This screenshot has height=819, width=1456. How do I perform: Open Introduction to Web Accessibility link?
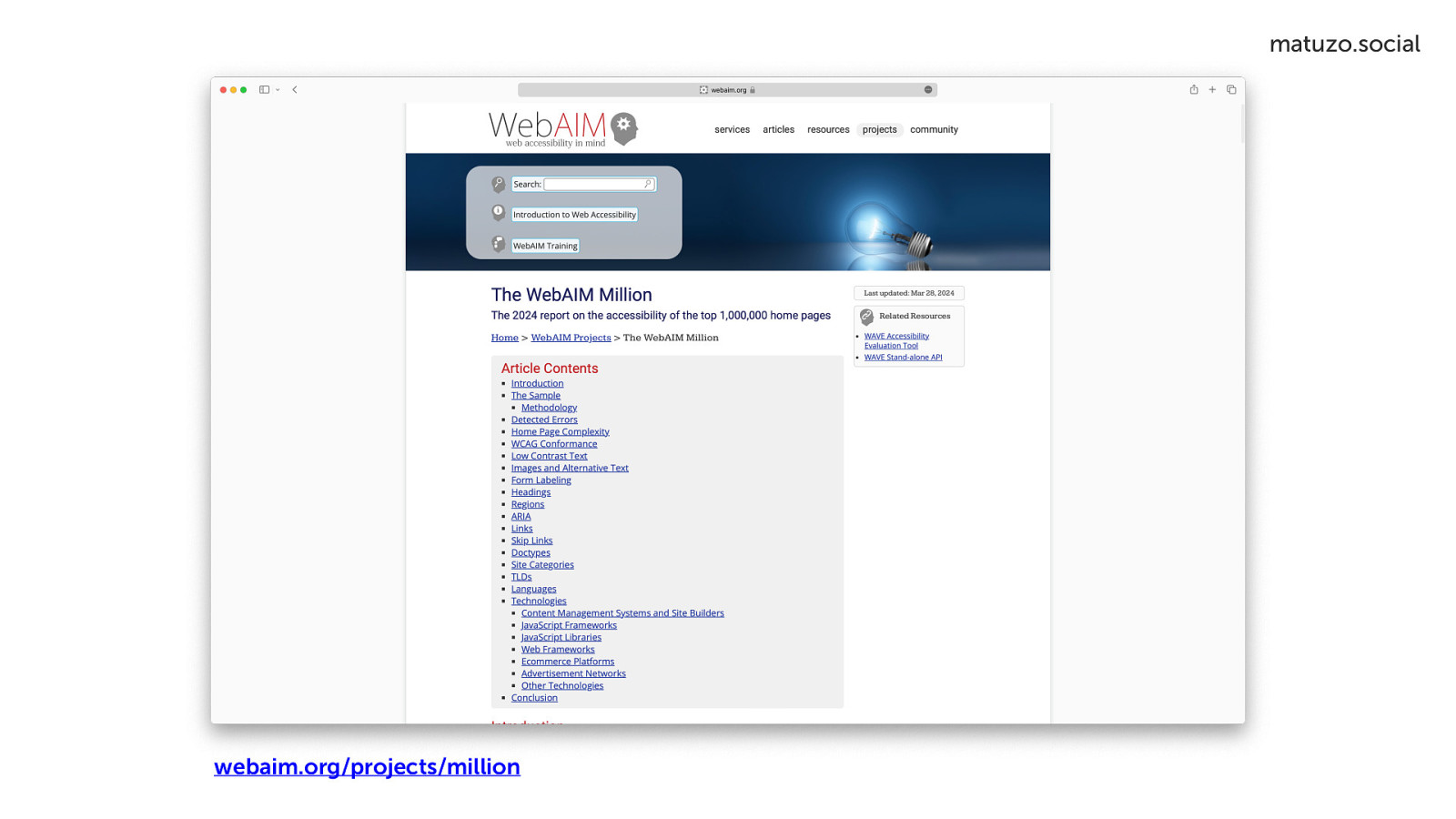point(574,215)
